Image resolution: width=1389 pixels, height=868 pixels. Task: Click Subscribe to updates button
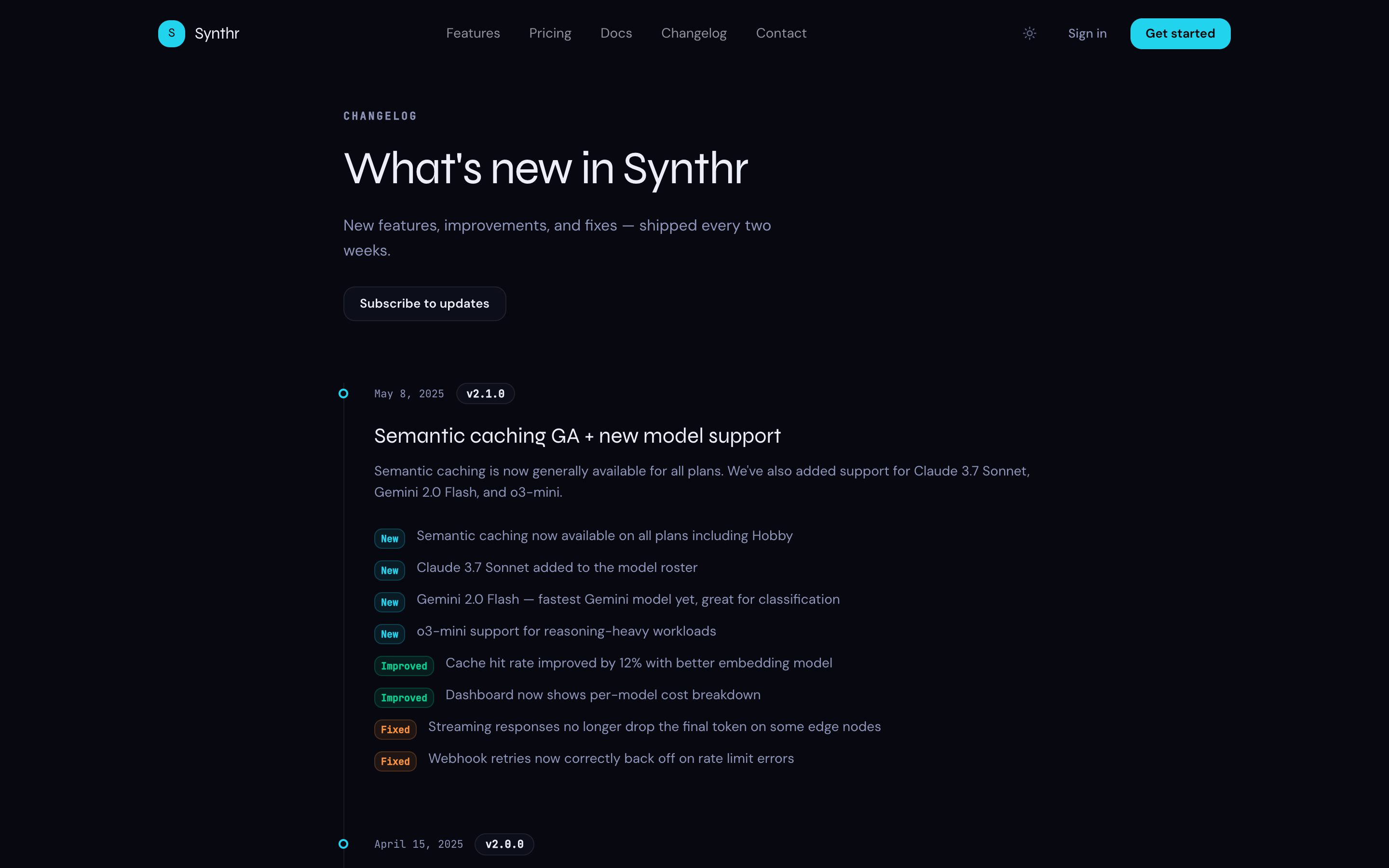425,304
